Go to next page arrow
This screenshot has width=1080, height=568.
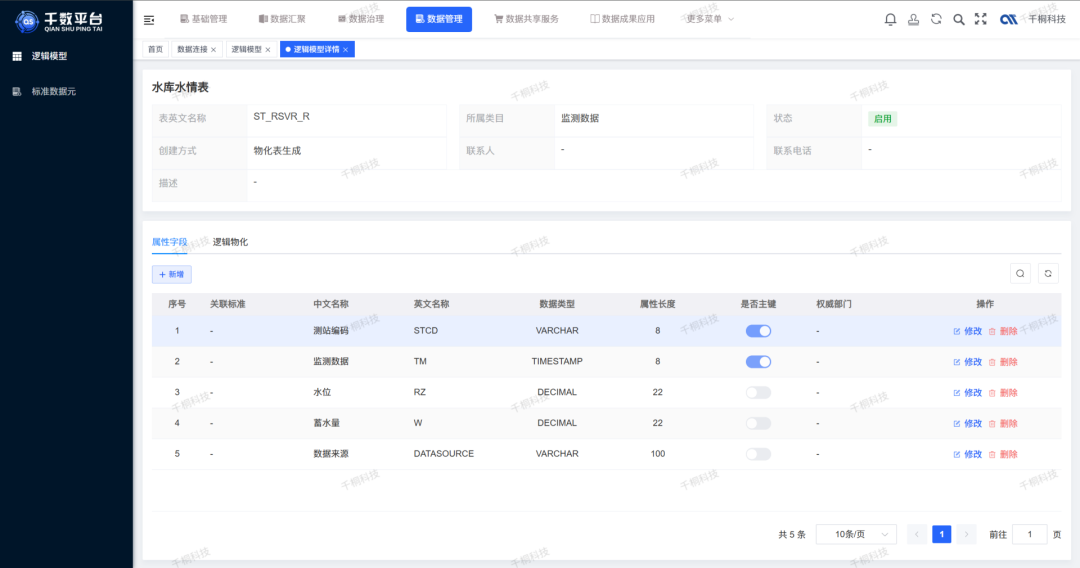point(966,534)
